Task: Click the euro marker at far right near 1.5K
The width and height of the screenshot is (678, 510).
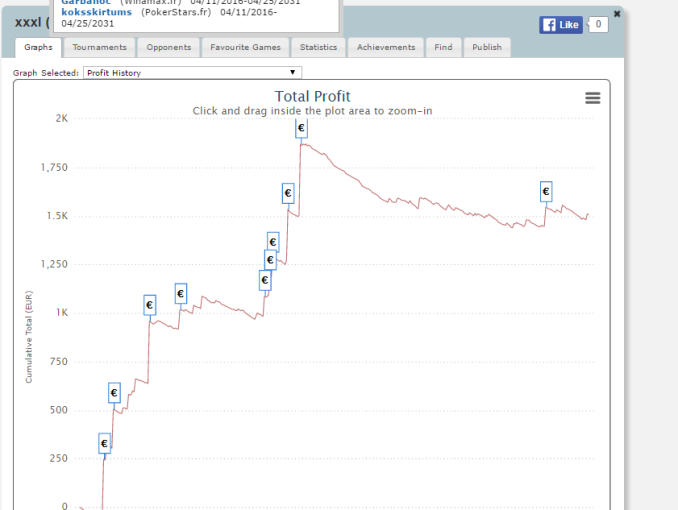Action: [546, 191]
